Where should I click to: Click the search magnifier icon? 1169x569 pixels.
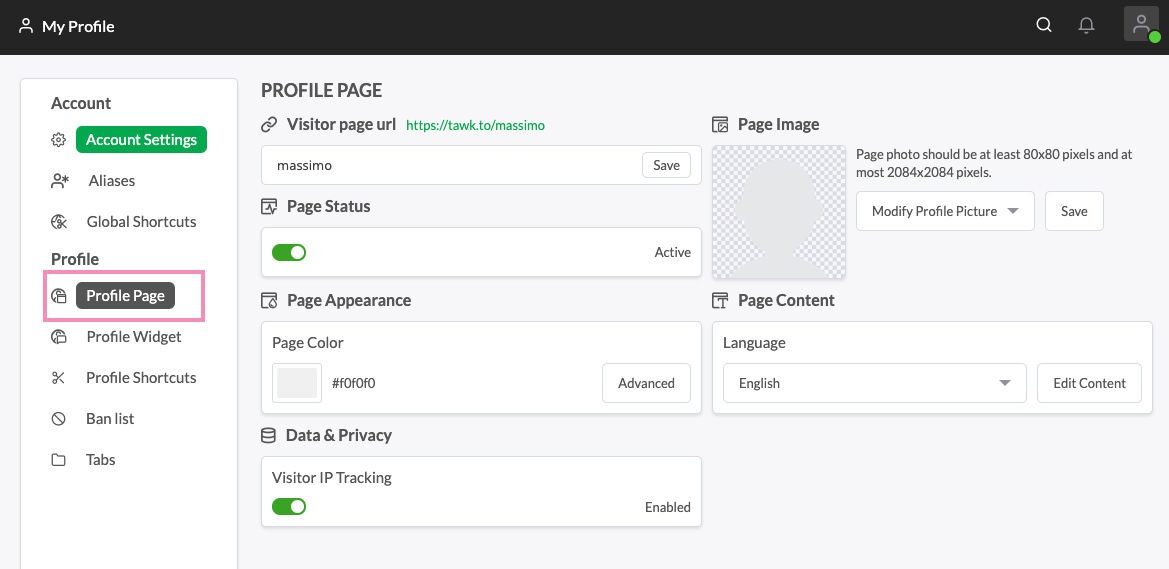[x=1044, y=26]
